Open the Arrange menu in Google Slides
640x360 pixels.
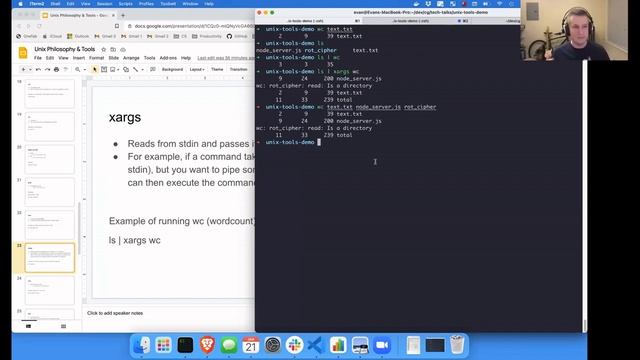click(x=131, y=58)
